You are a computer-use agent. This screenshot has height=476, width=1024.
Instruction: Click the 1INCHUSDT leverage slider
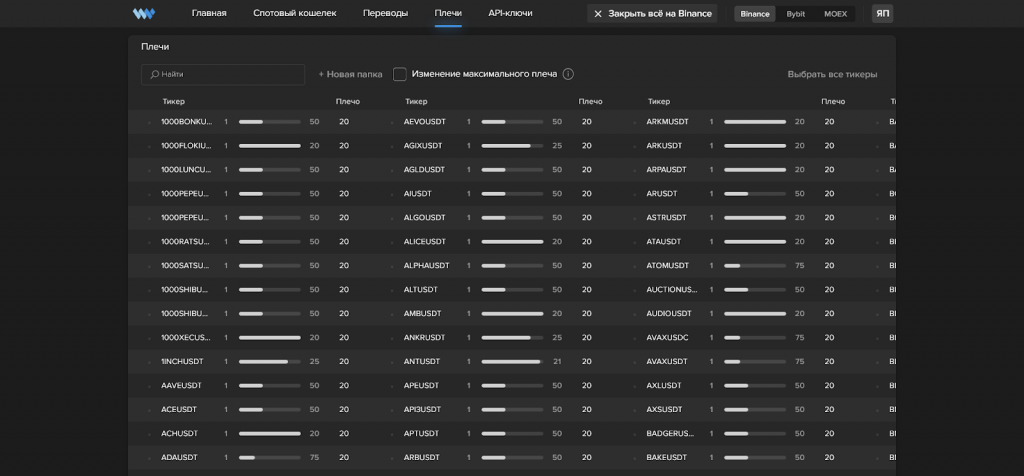[x=269, y=362]
